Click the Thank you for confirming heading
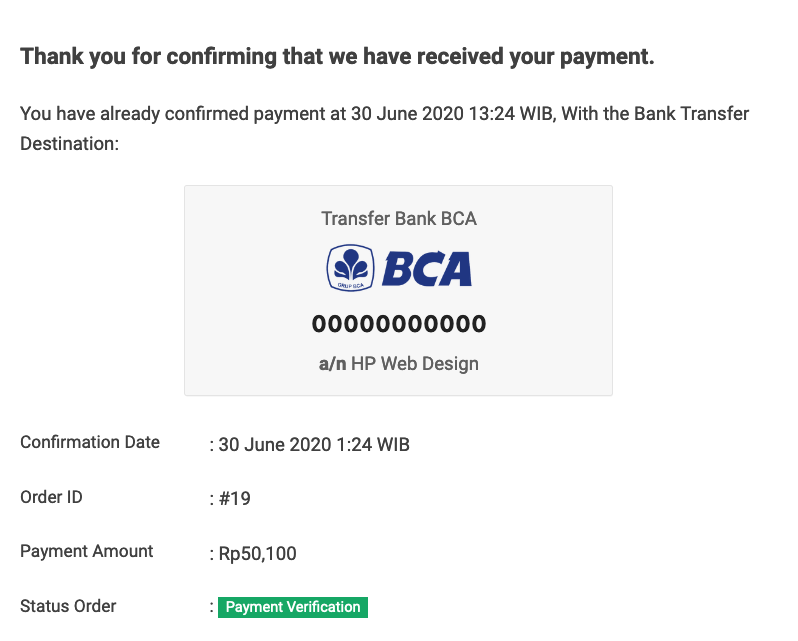The image size is (798, 641). point(337,56)
